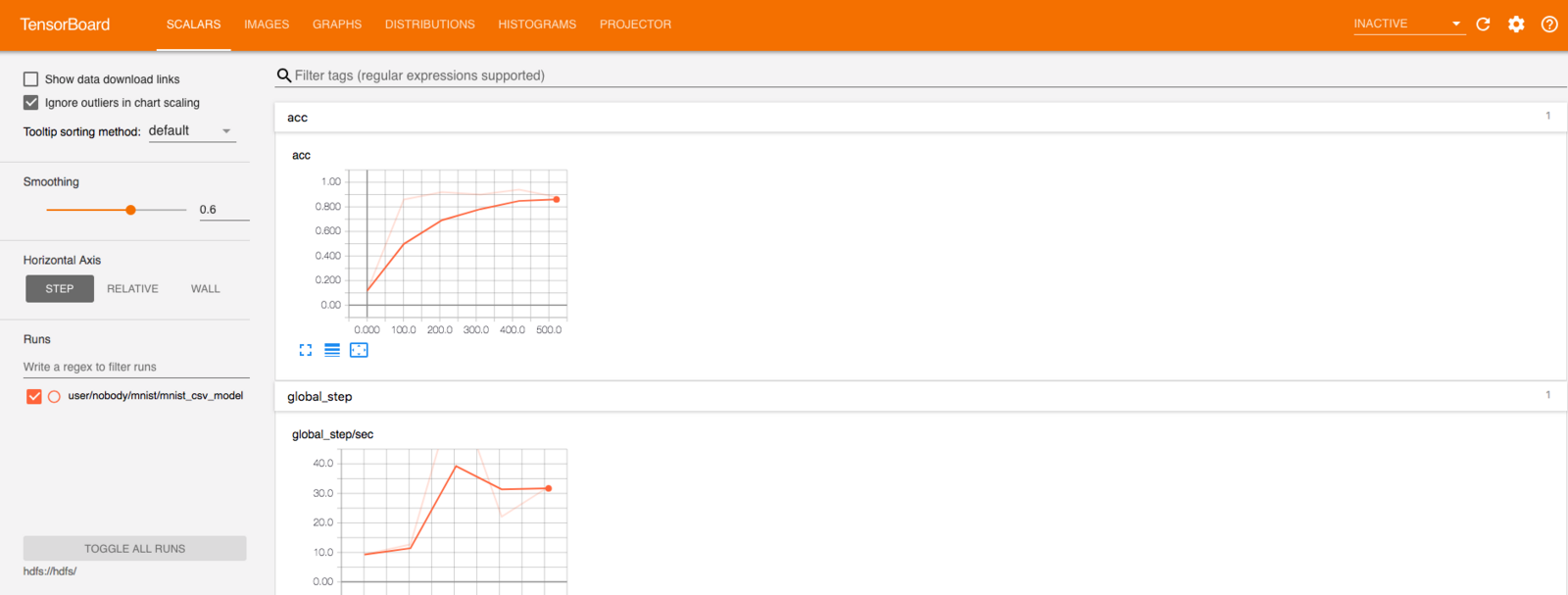The height and width of the screenshot is (595, 1568).
Task: Fit acc chart domain to data
Action: coord(359,350)
